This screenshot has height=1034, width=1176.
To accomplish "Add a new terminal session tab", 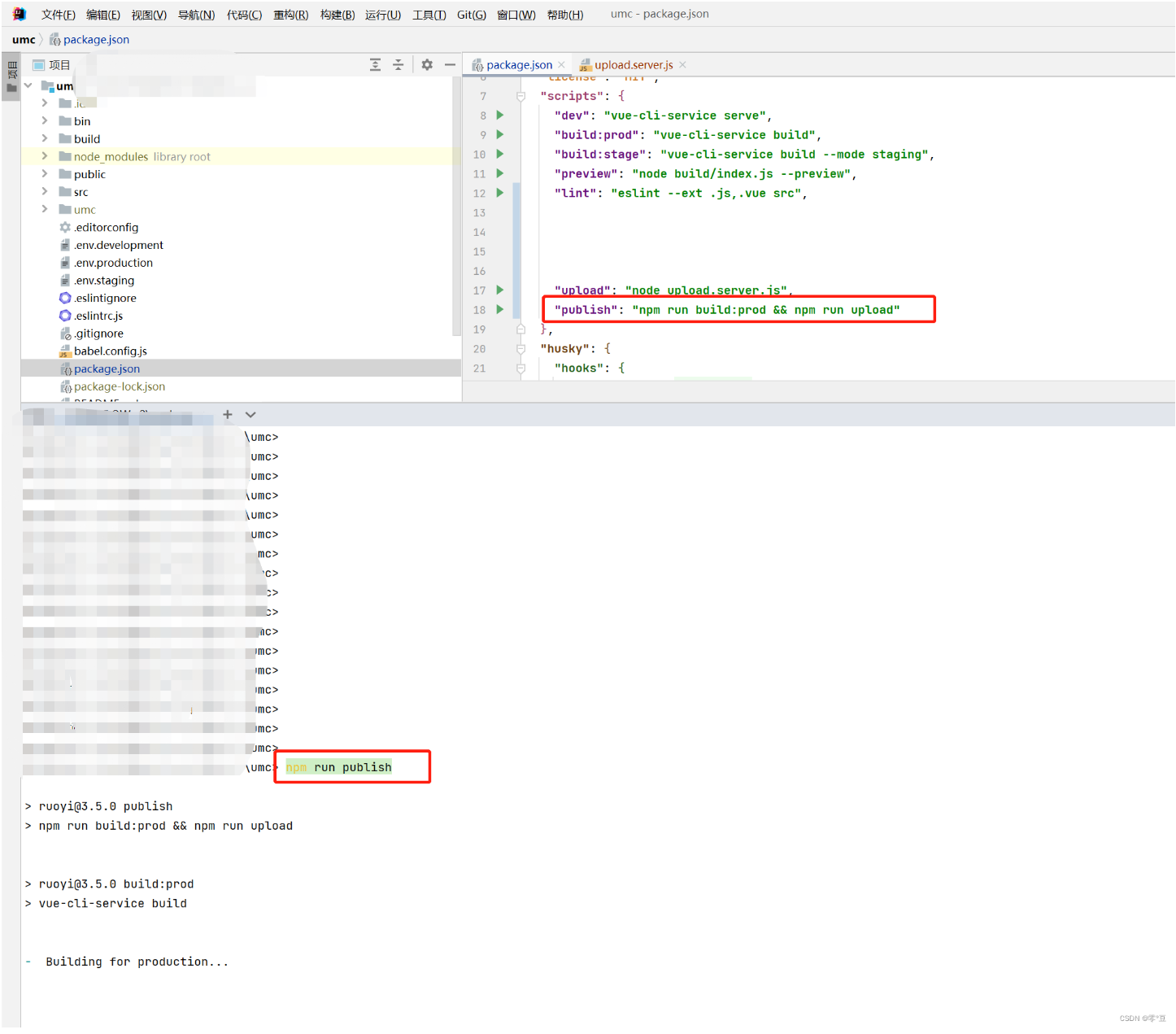I will coord(228,415).
